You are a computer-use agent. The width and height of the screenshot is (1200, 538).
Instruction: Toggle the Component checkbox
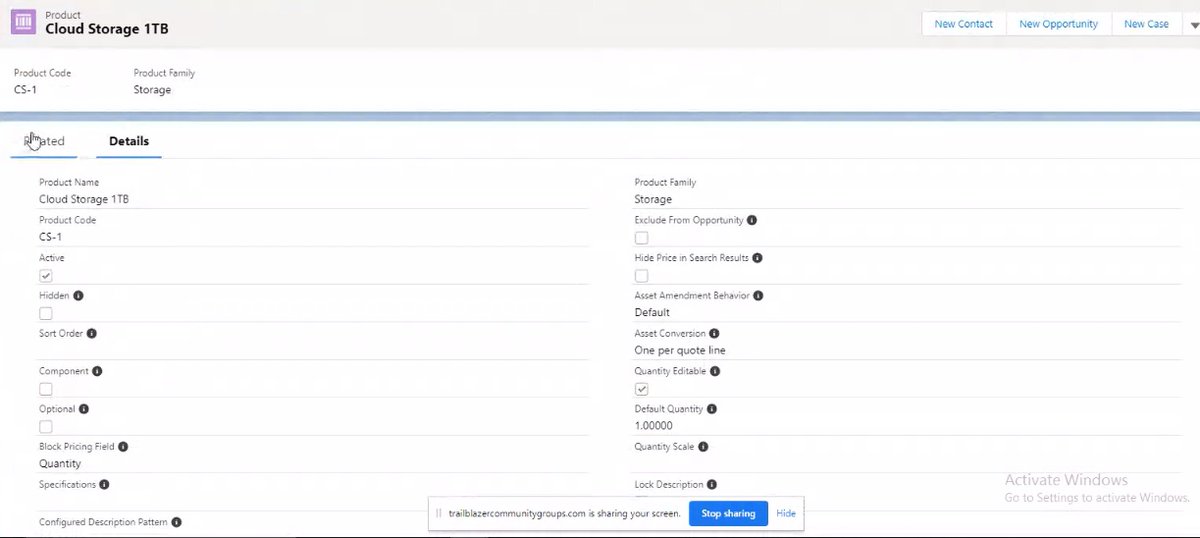point(46,389)
